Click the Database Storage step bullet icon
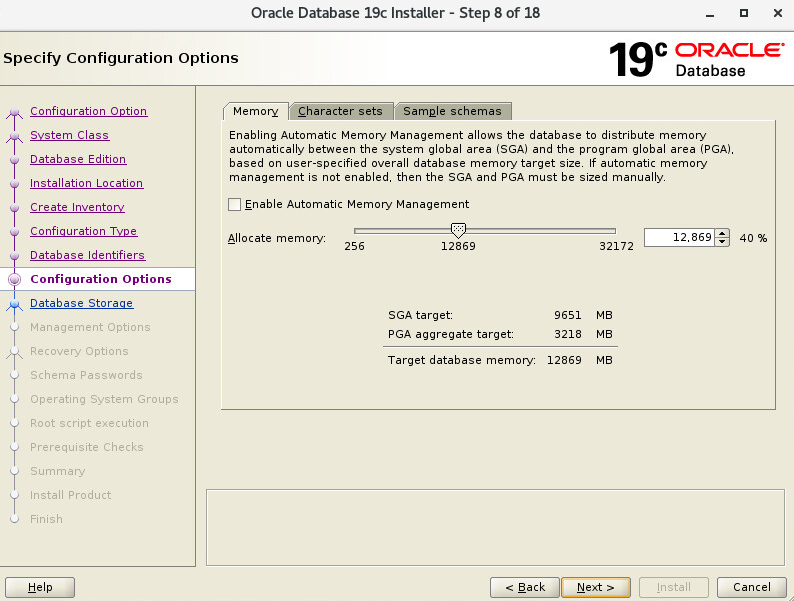Viewport: 794px width, 601px height. (15, 304)
